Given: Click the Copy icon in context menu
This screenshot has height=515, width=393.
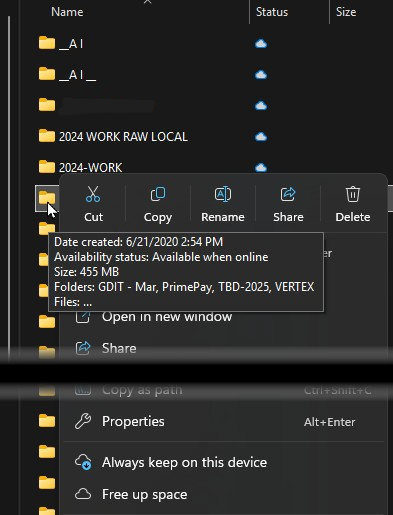Looking at the screenshot, I should pyautogui.click(x=158, y=194).
